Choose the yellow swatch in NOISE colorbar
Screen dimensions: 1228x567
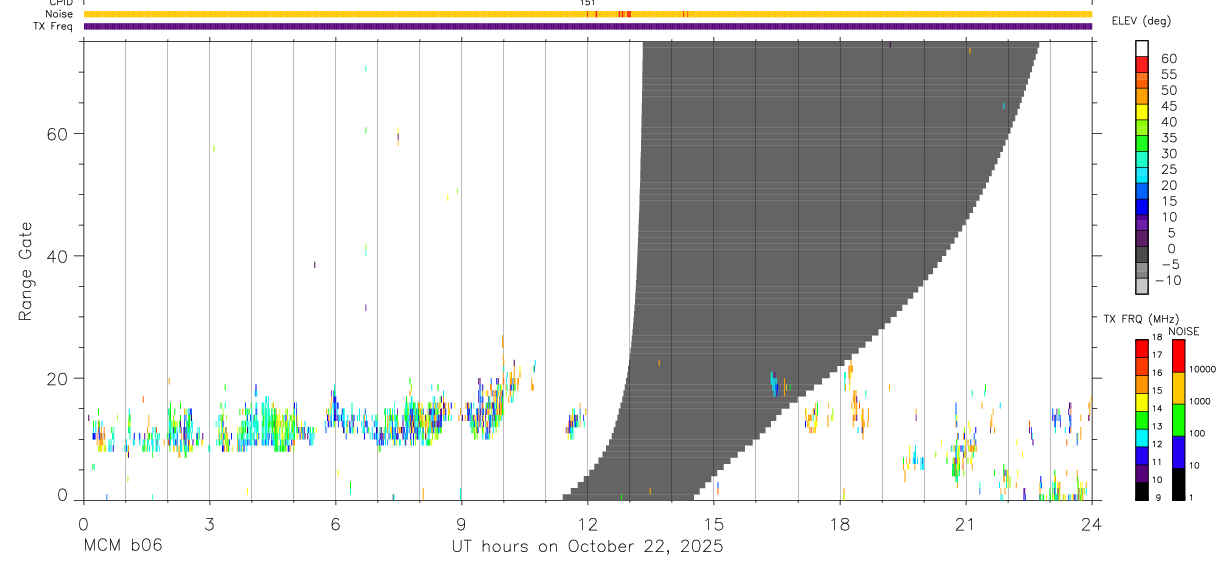click(x=1178, y=387)
